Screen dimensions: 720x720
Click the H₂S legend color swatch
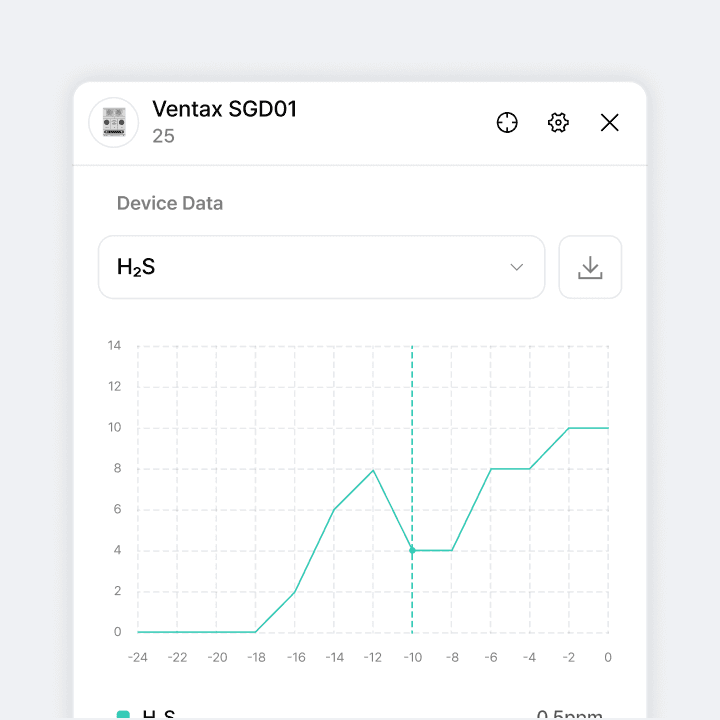tap(123, 715)
